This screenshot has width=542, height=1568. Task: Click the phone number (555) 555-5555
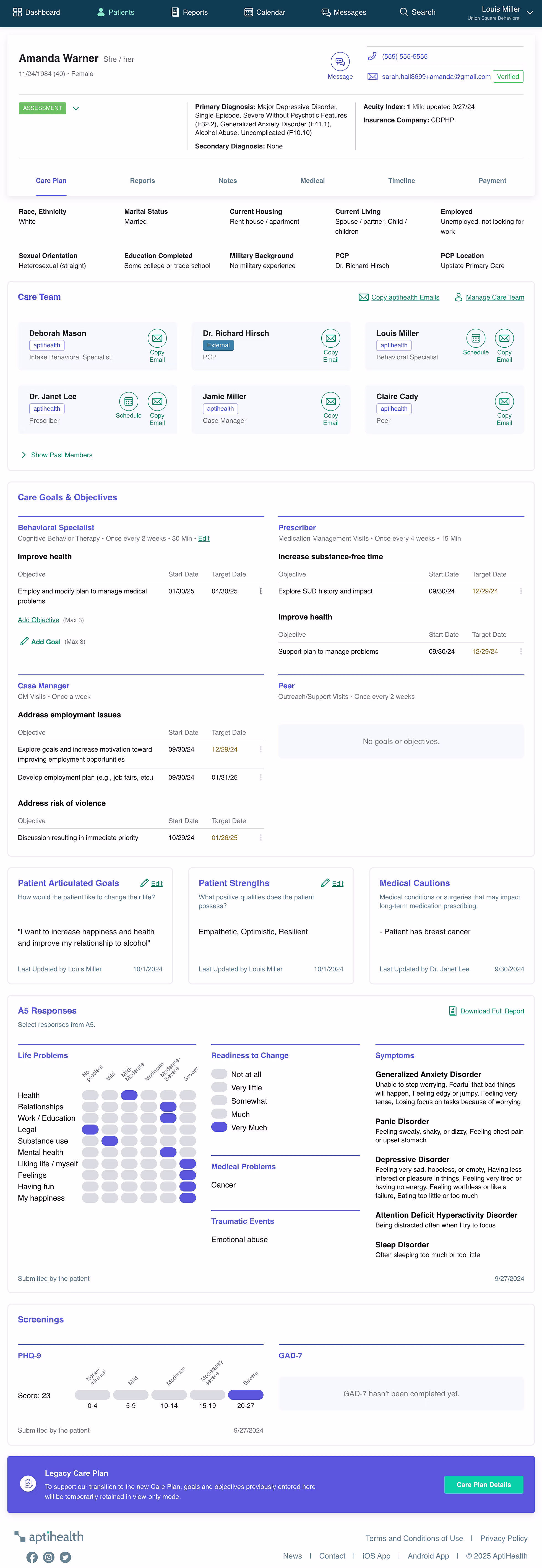point(404,57)
